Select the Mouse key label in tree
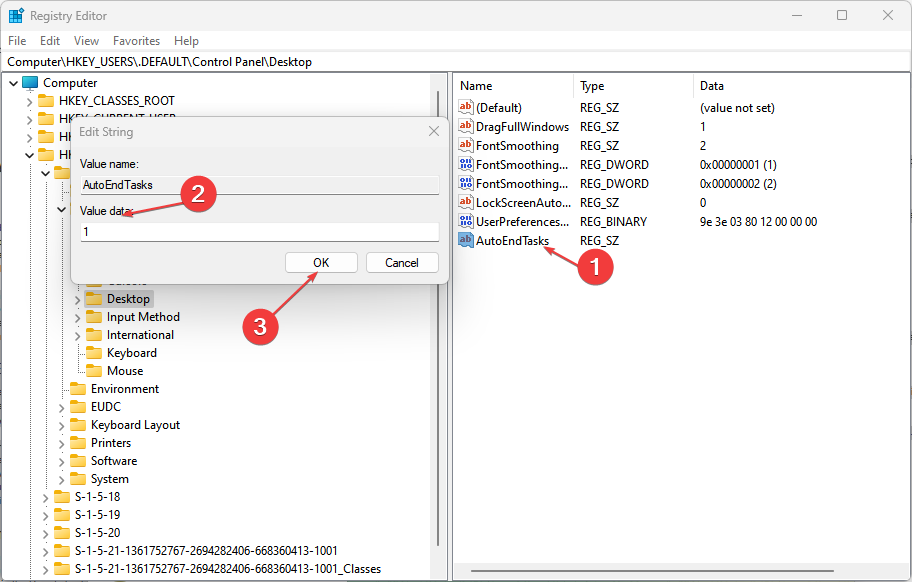912x582 pixels. tap(125, 371)
